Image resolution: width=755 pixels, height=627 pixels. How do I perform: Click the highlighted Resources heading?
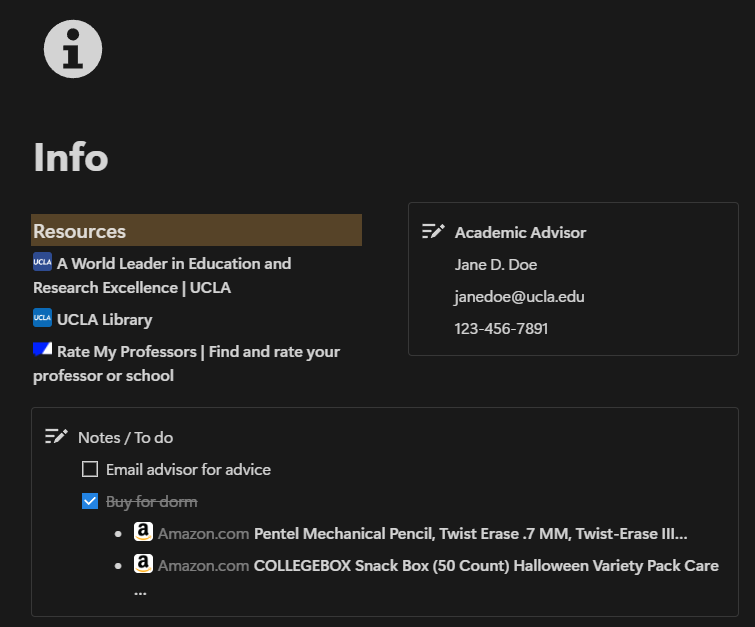[x=80, y=231]
